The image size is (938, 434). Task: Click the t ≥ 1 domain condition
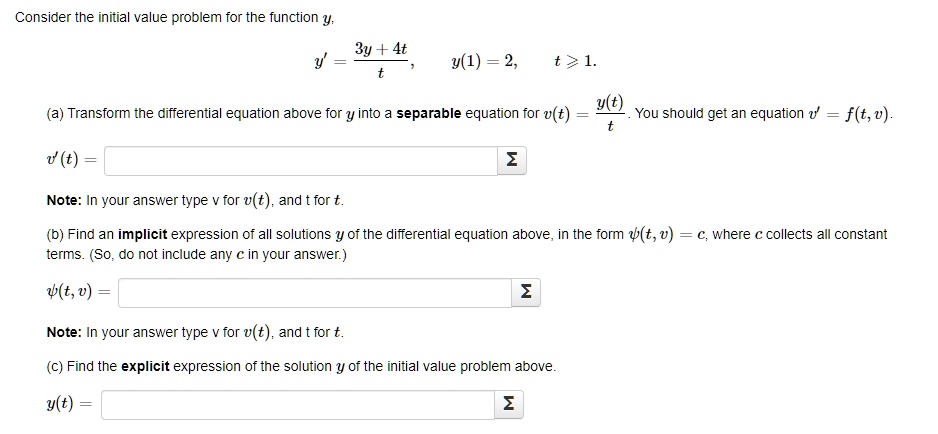[575, 62]
